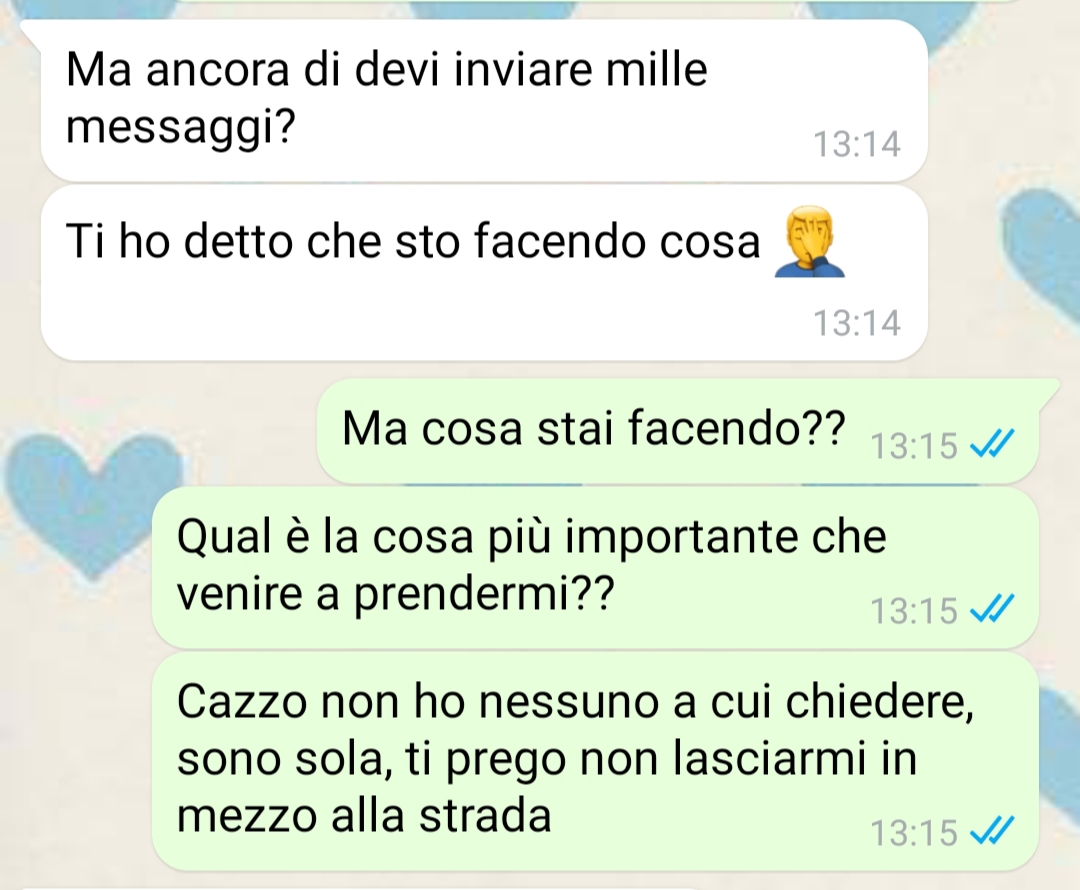Tap the 13:15 timestamp on the 'venire a prendermi??' bubble

(915, 610)
